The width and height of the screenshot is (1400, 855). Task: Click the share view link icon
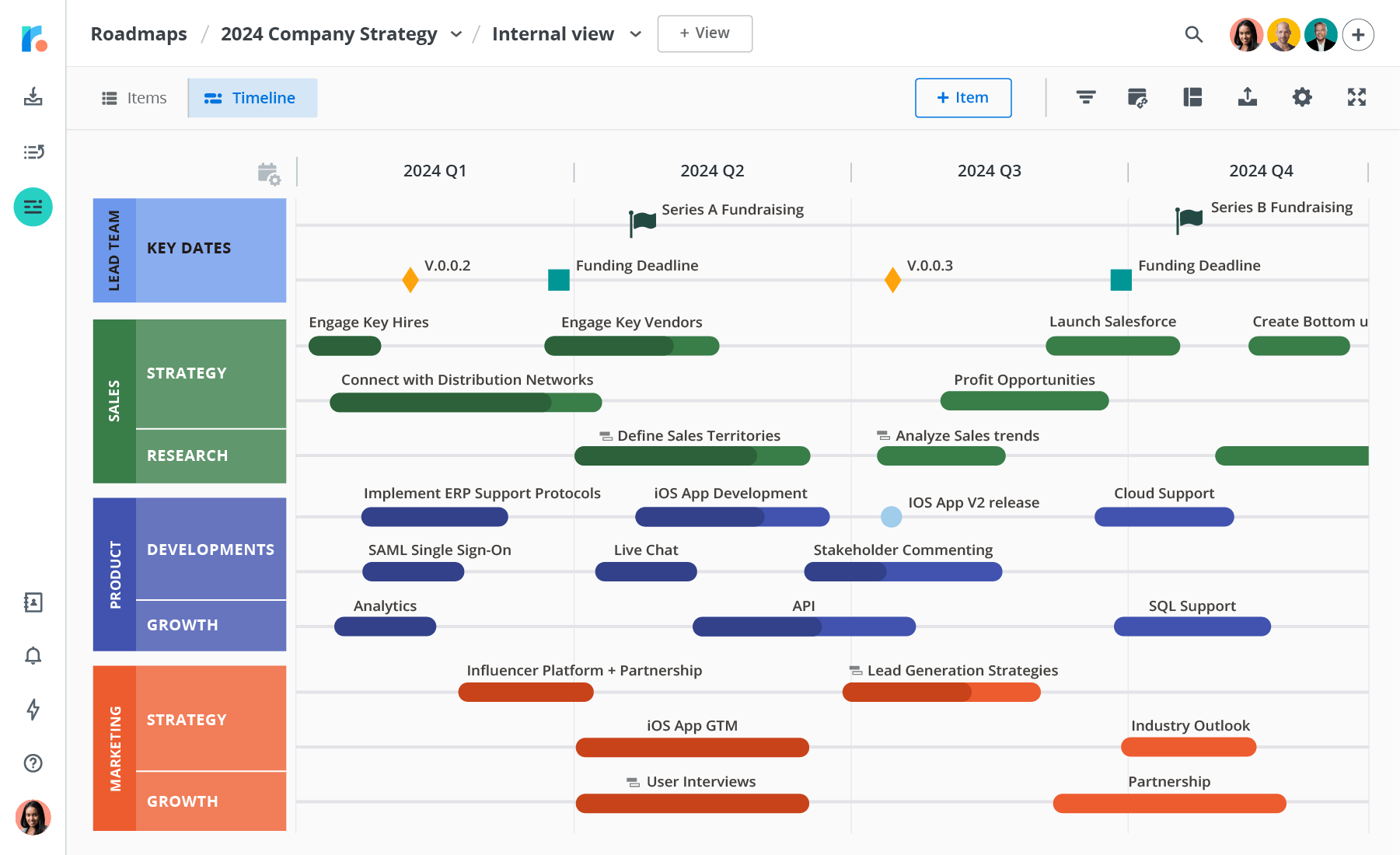tap(1137, 97)
